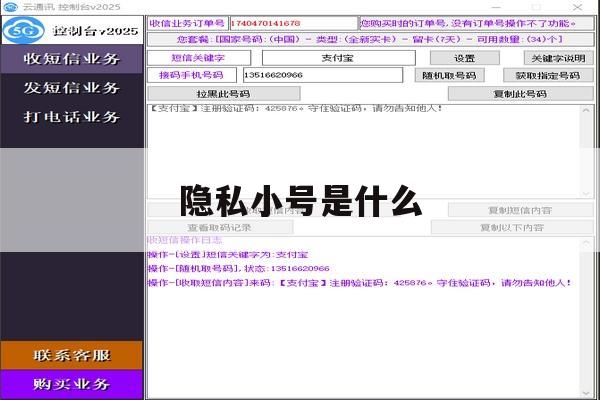Click the 设置 button
600x400 pixels.
click(x=465, y=58)
